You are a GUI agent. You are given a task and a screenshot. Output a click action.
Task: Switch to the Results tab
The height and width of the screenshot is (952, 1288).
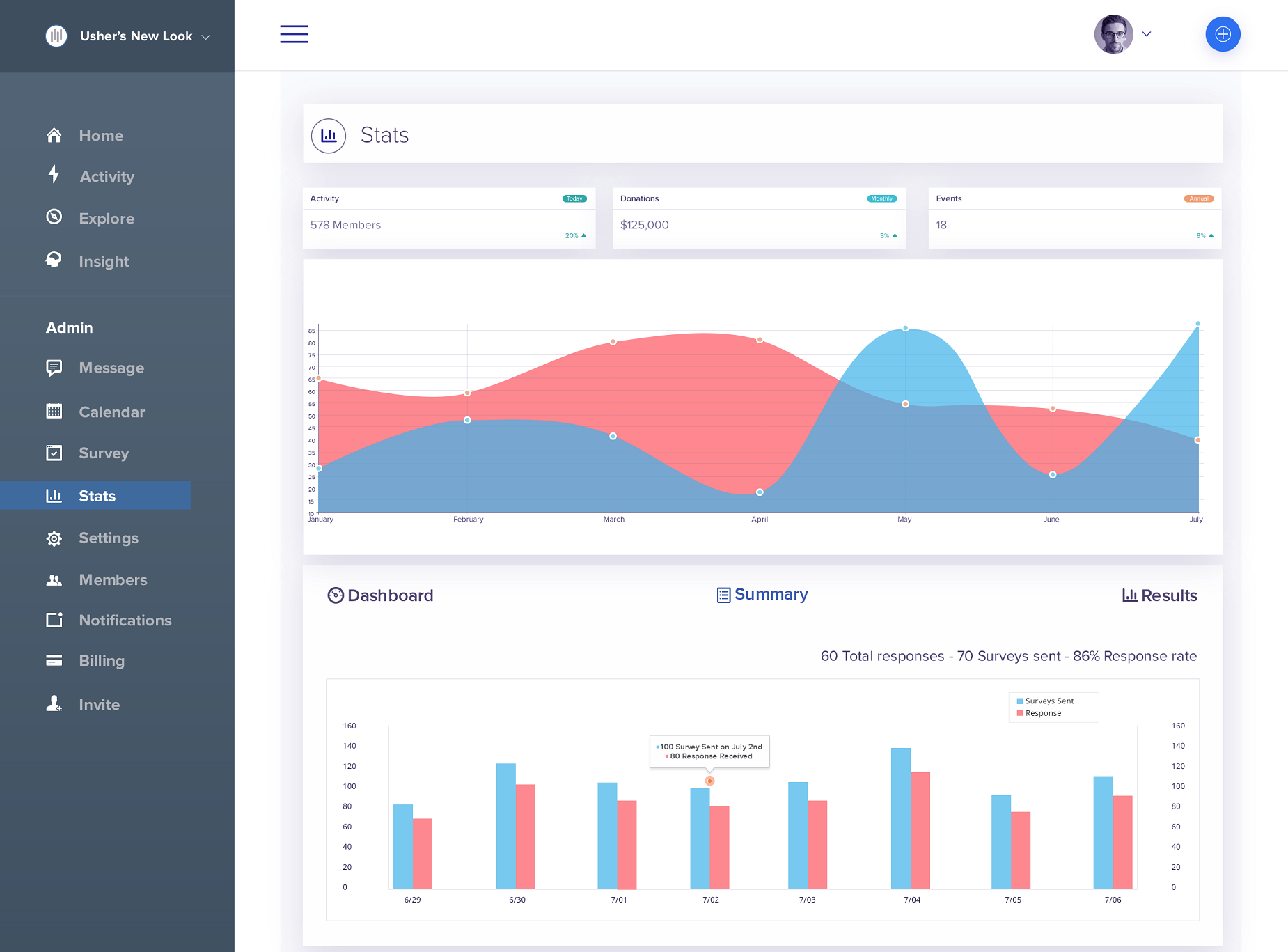1159,595
